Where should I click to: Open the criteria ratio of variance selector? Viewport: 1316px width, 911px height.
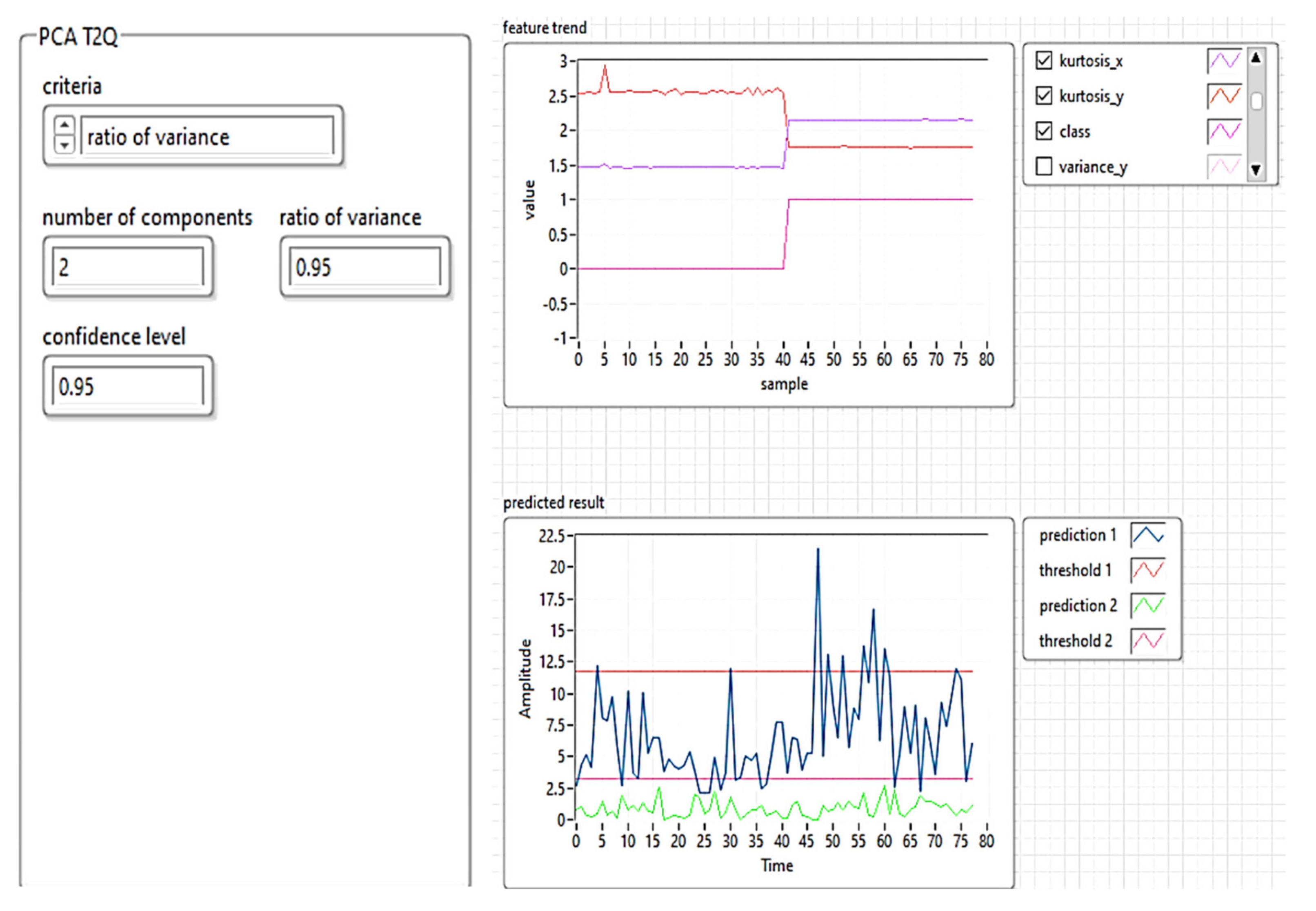pyautogui.click(x=207, y=136)
